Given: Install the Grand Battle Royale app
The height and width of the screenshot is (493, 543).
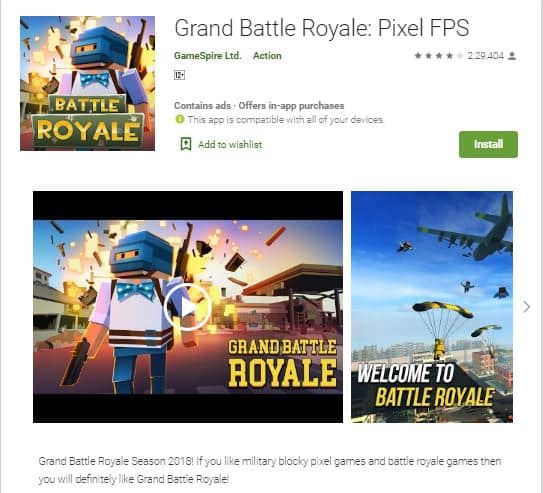Looking at the screenshot, I should (488, 144).
